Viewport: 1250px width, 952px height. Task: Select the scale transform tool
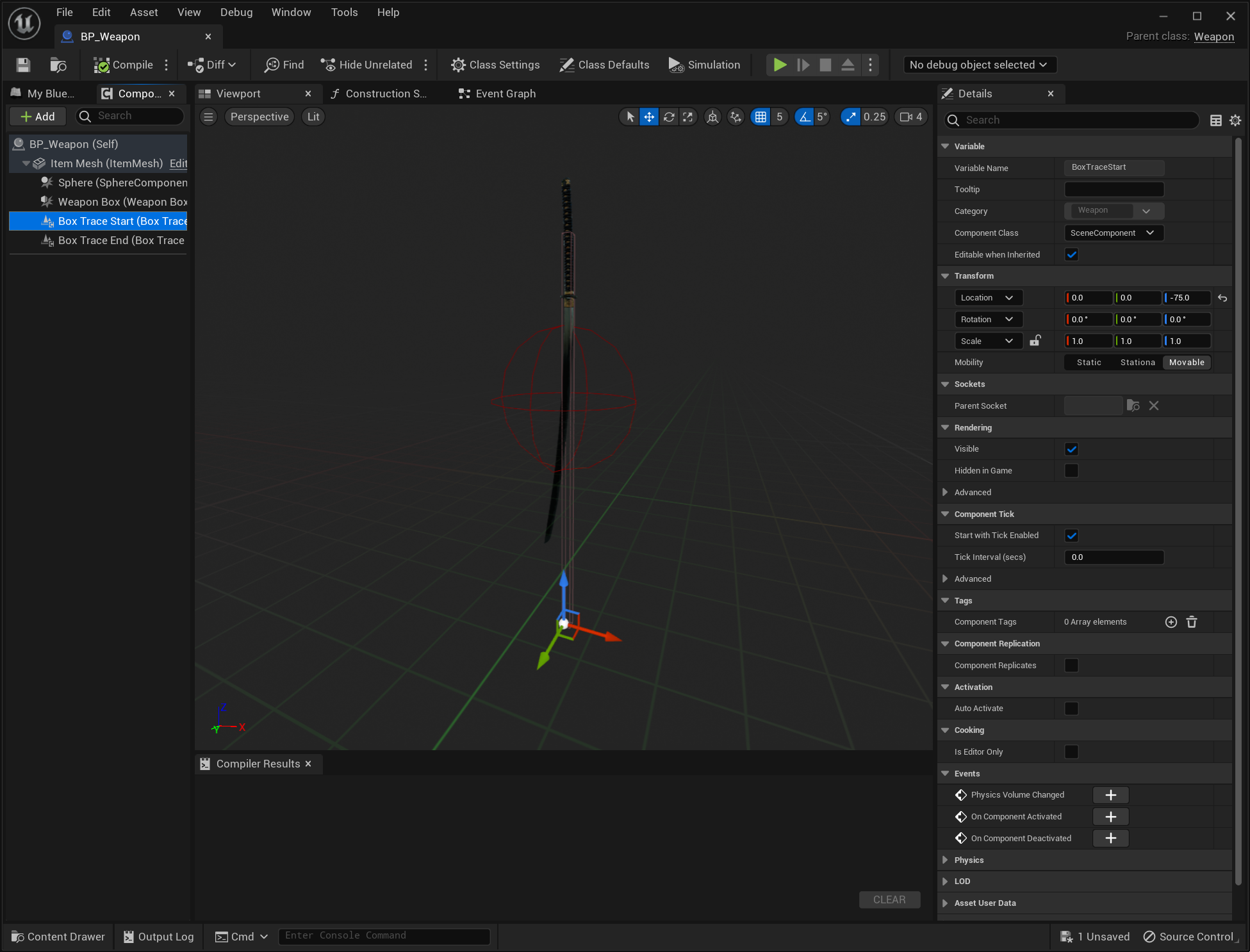[688, 117]
